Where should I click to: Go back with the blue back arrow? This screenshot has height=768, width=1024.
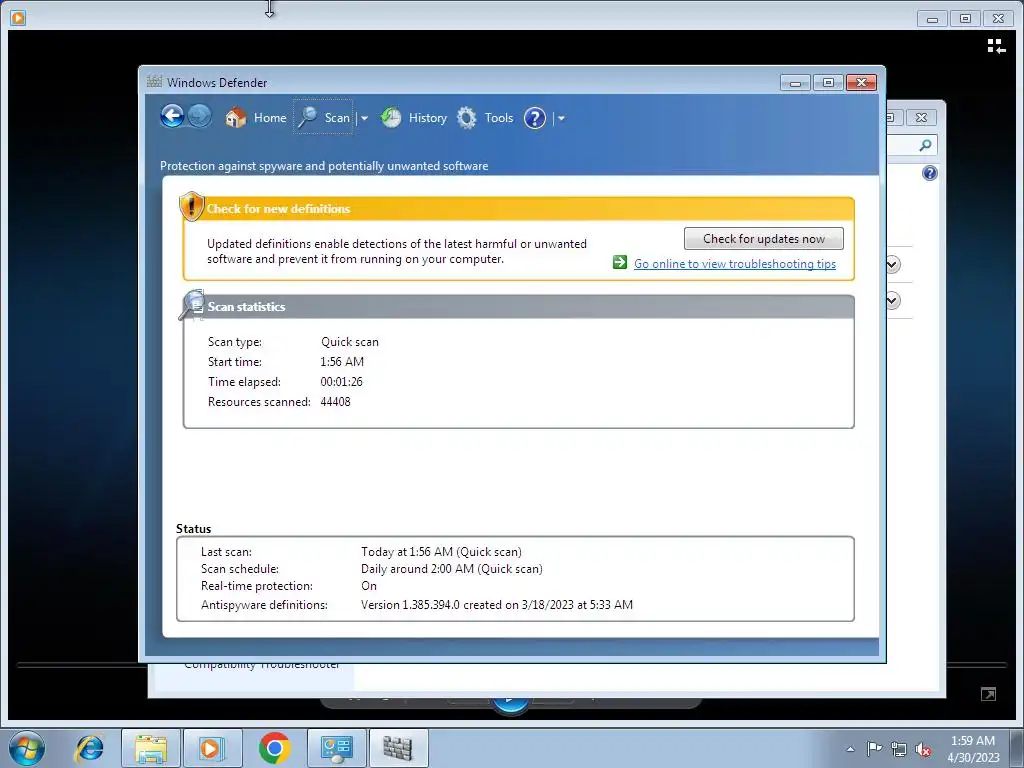click(172, 117)
